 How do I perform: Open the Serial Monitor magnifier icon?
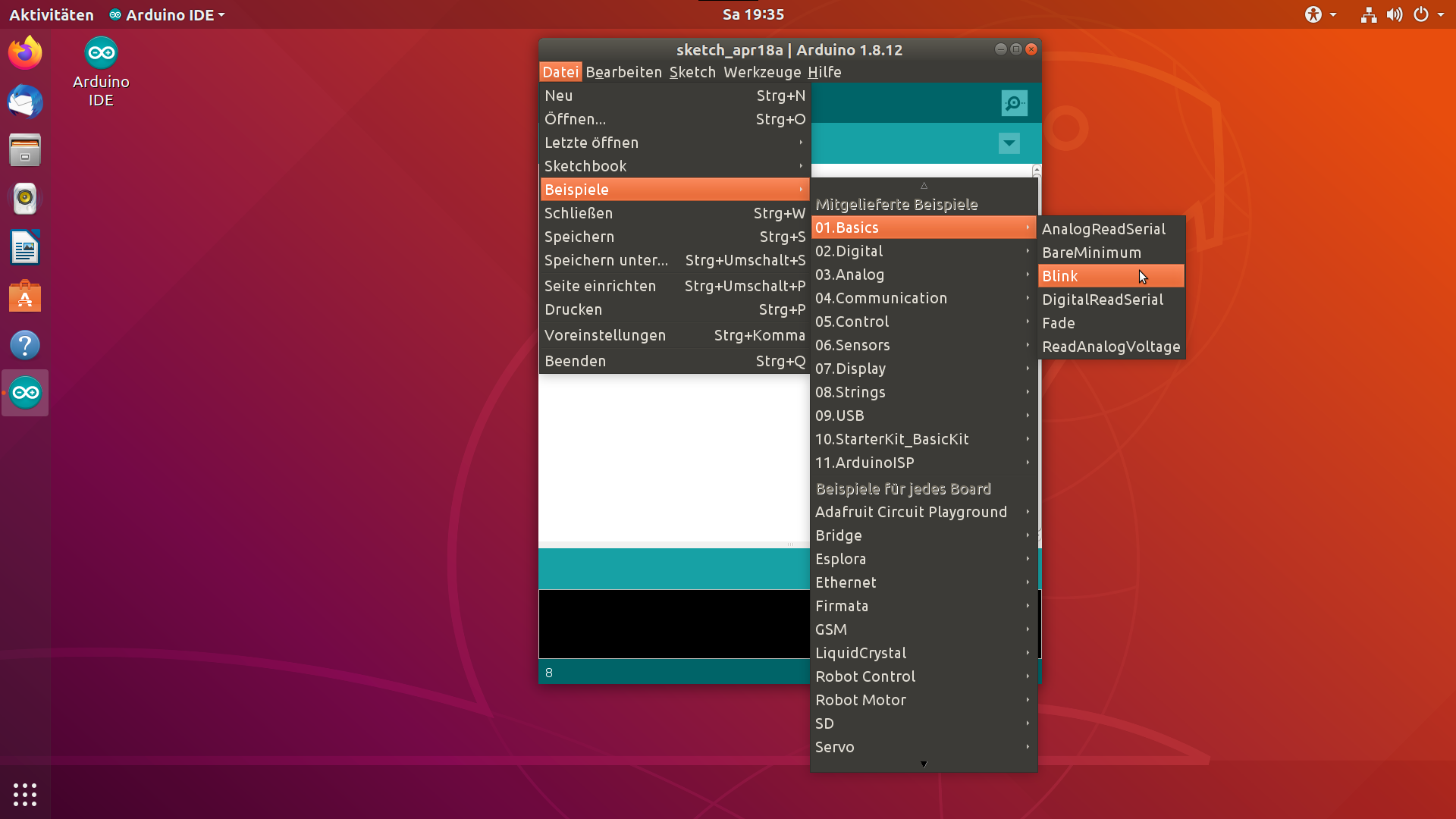(1014, 103)
